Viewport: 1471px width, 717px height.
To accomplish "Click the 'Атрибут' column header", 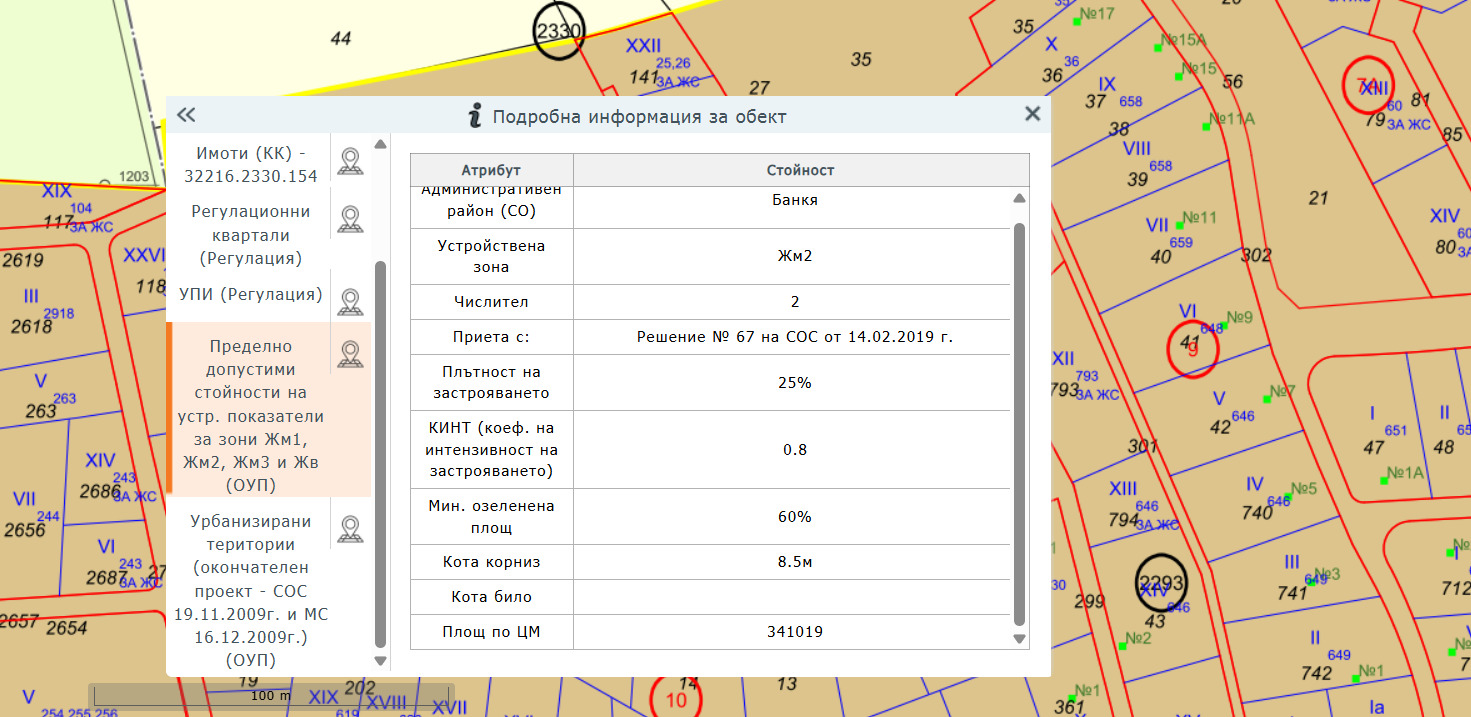I will tap(491, 169).
